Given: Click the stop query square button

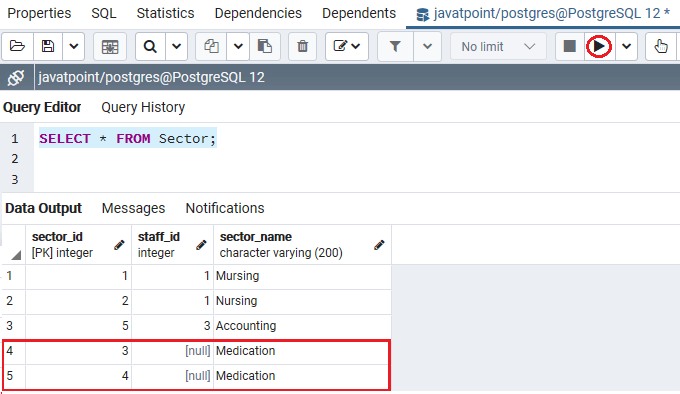Looking at the screenshot, I should pos(569,46).
